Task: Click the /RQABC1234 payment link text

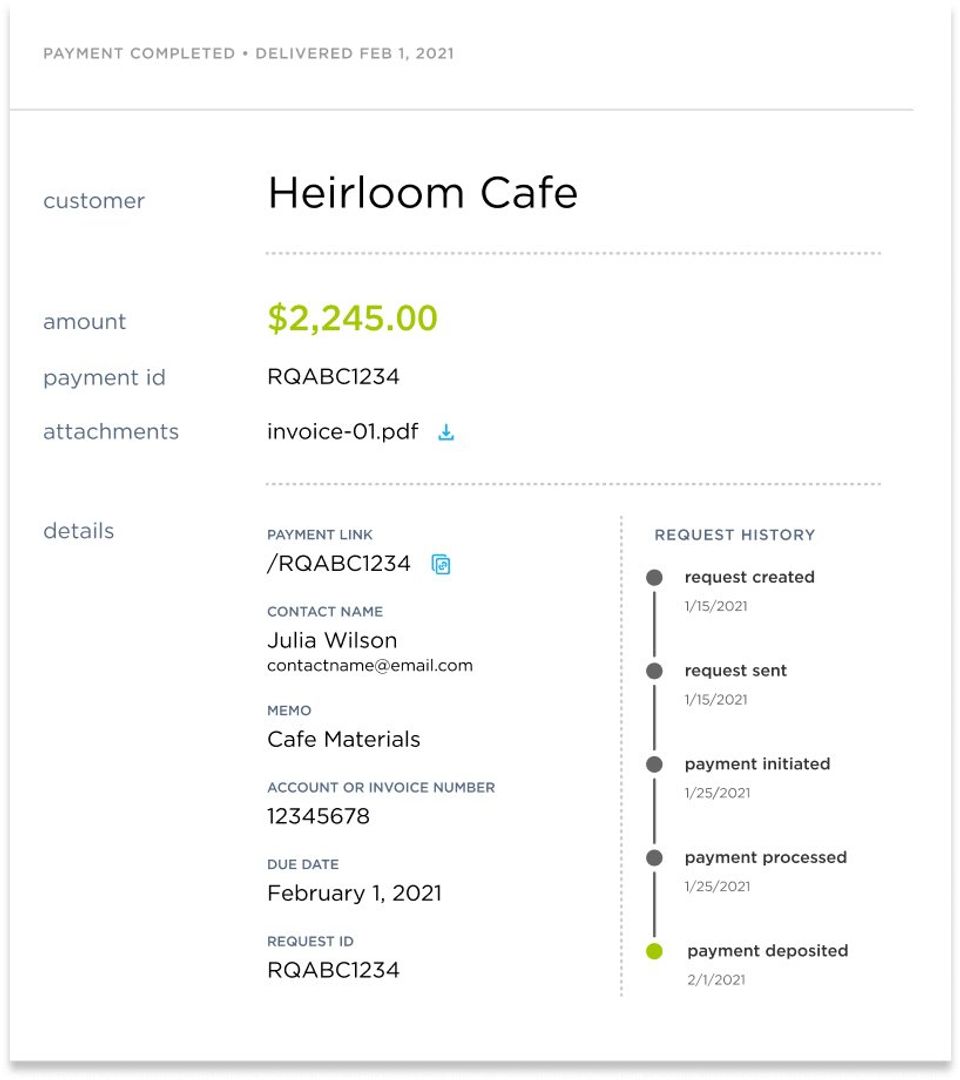Action: click(338, 564)
